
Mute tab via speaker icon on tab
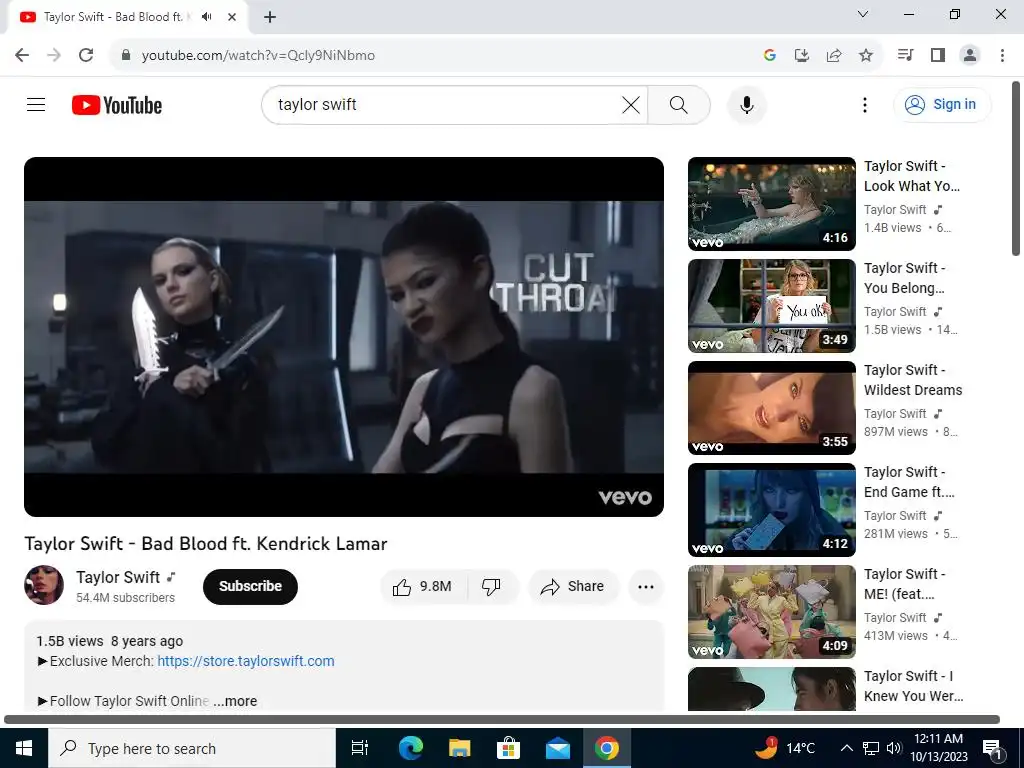(x=207, y=17)
